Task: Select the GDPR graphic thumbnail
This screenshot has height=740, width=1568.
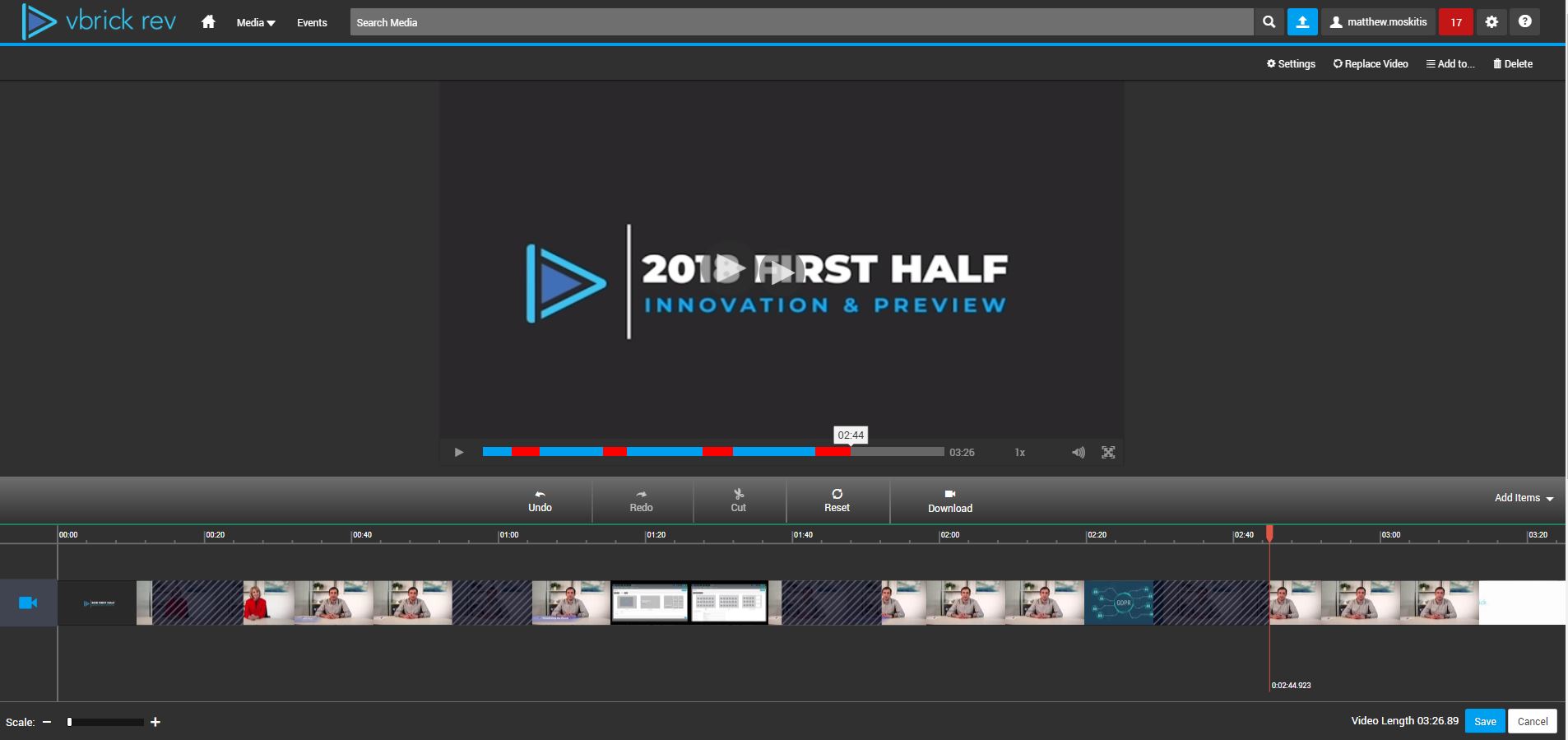Action: coord(1119,603)
